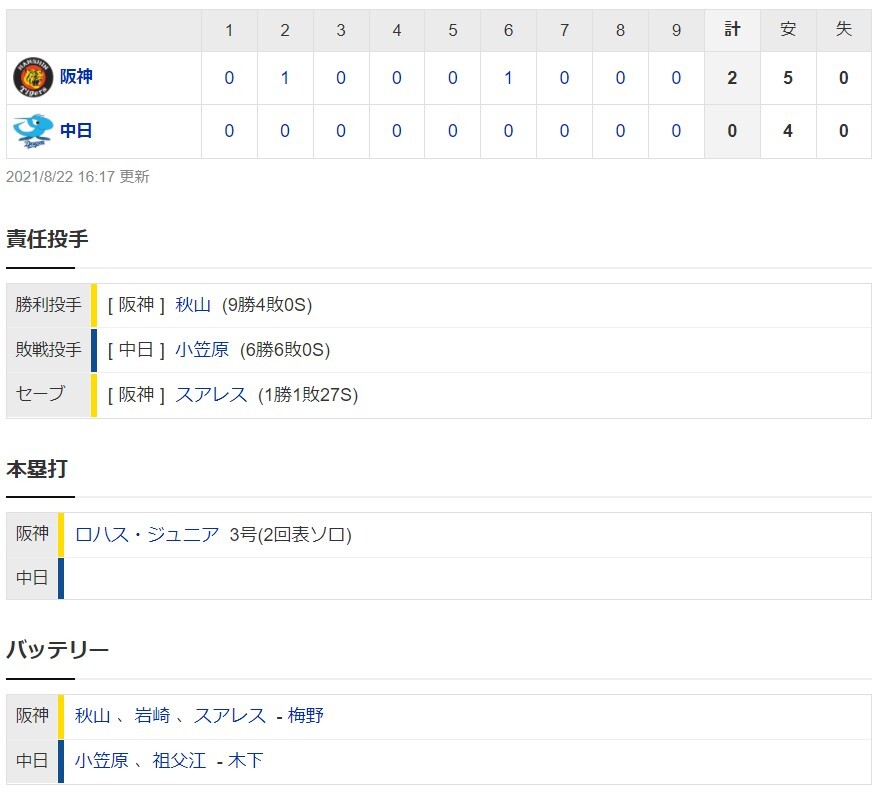The height and width of the screenshot is (798, 877).
Task: Click the 勝利投手 row label
Action: [x=49, y=306]
